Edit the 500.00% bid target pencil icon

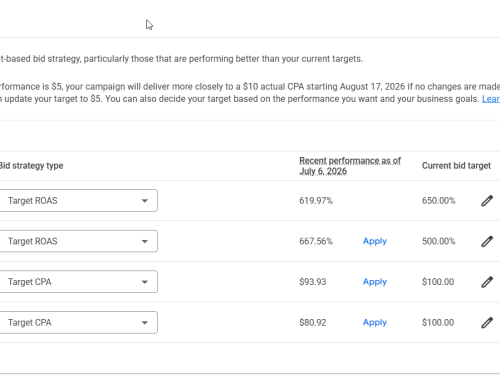pos(487,241)
